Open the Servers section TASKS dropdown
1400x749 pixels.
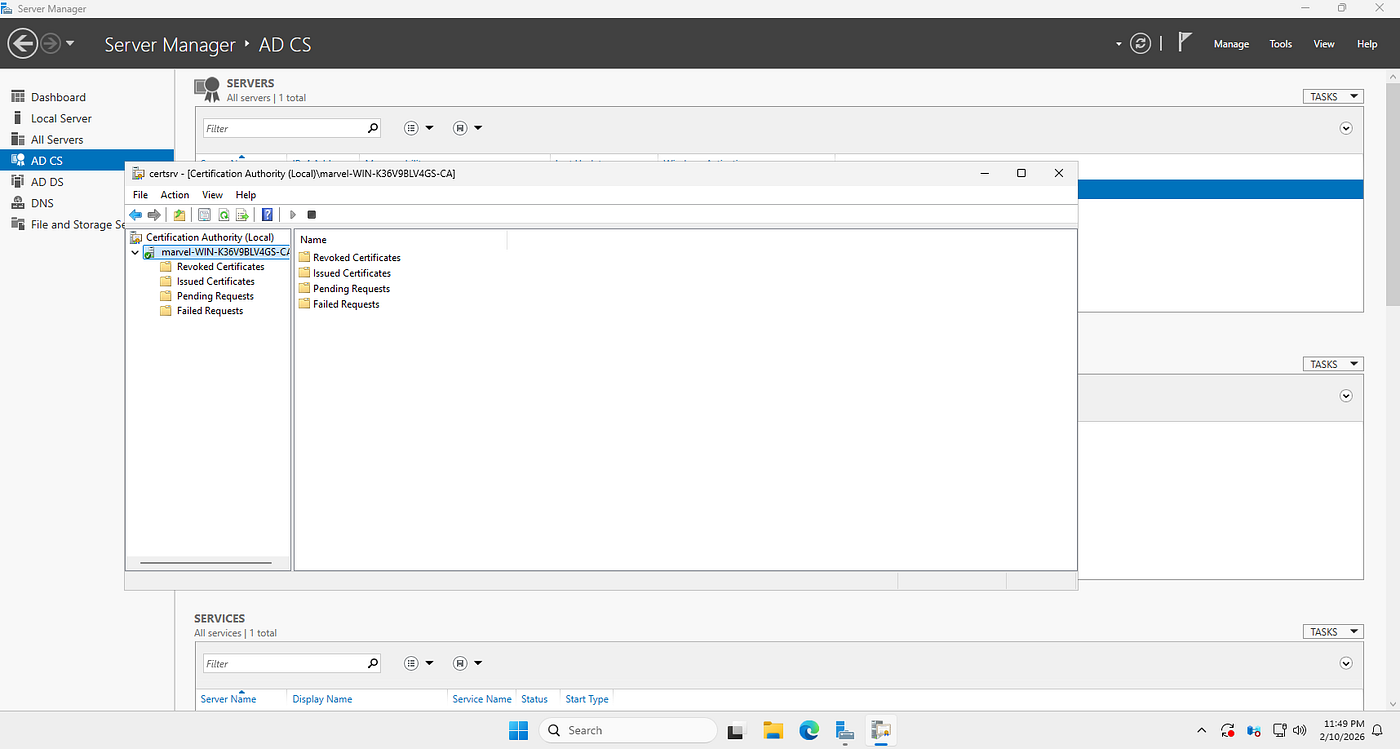tap(1334, 96)
